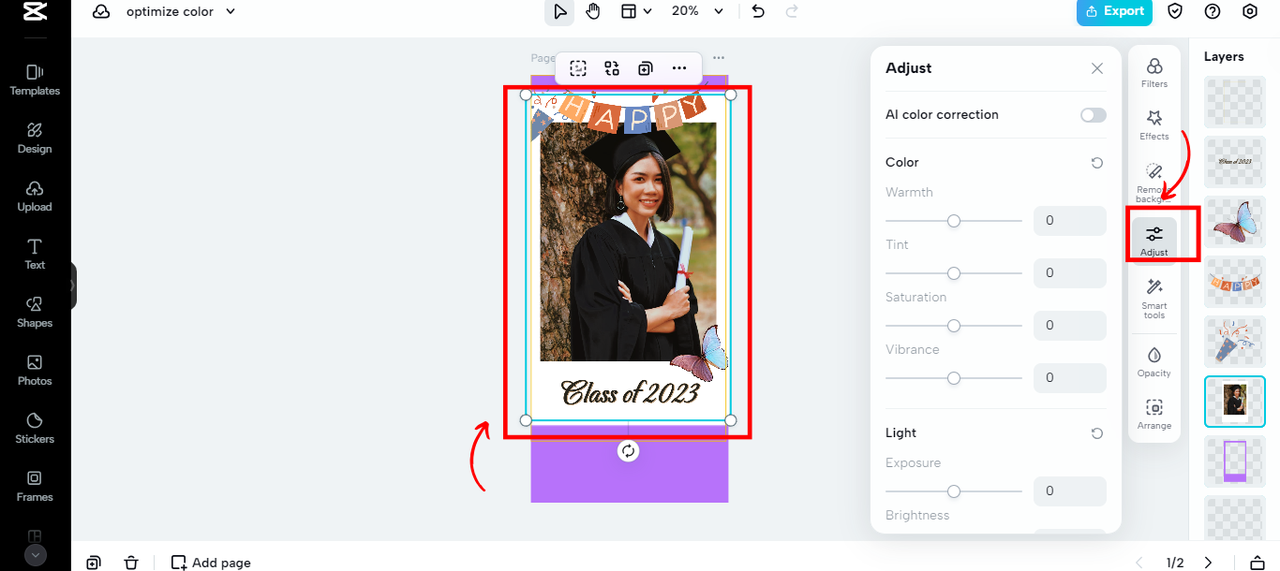Open the Photos panel
1280x571 pixels.
coord(35,370)
